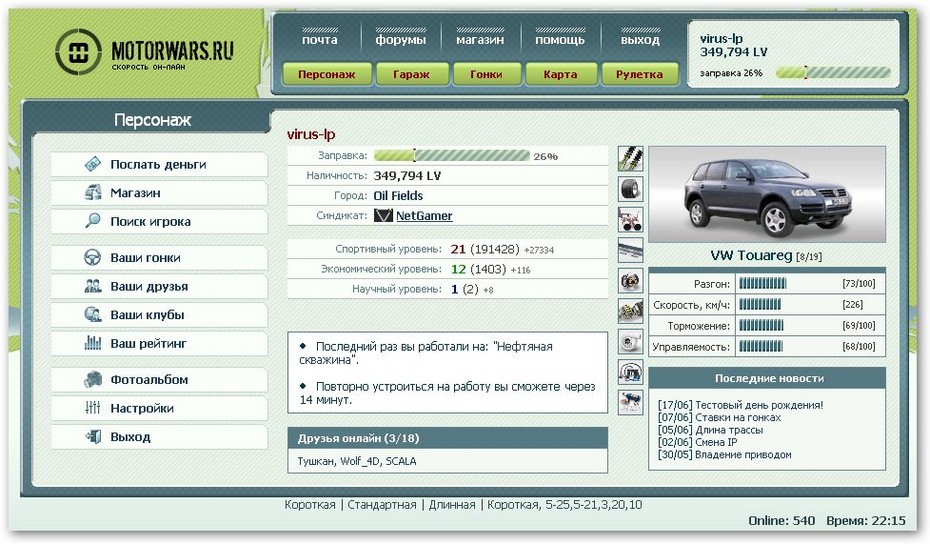Click friend name Wolf_4D in online list

pos(361,461)
